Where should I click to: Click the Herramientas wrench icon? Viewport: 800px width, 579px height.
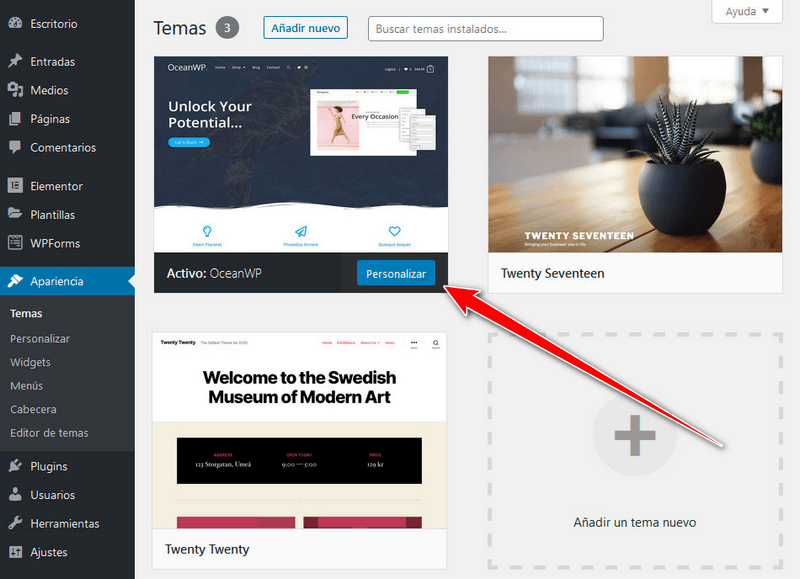pyautogui.click(x=15, y=523)
